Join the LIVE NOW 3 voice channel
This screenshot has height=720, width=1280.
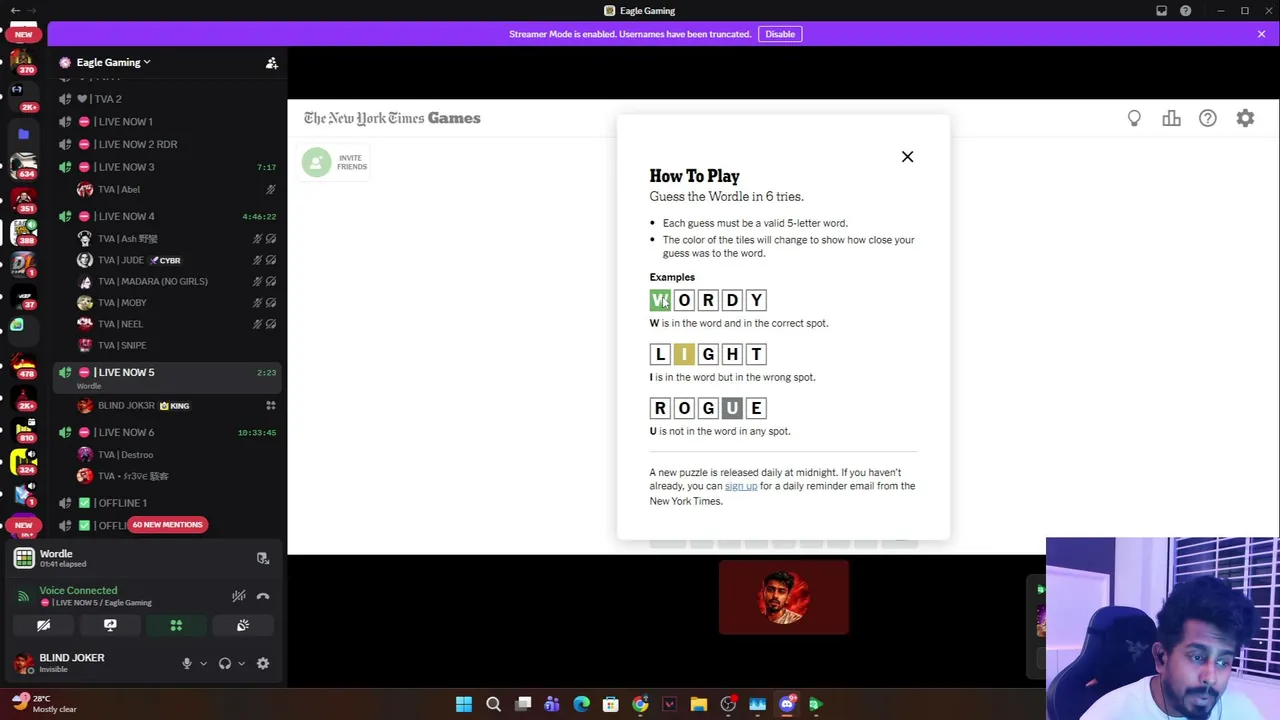coord(166,167)
